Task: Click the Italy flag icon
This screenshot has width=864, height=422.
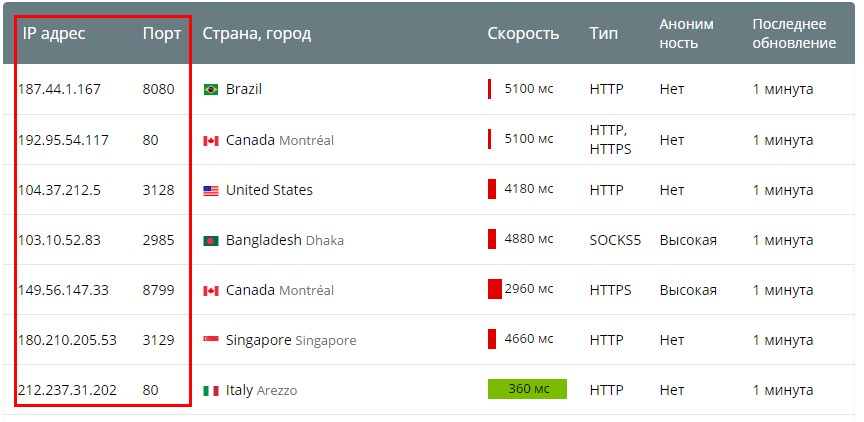Action: point(210,391)
